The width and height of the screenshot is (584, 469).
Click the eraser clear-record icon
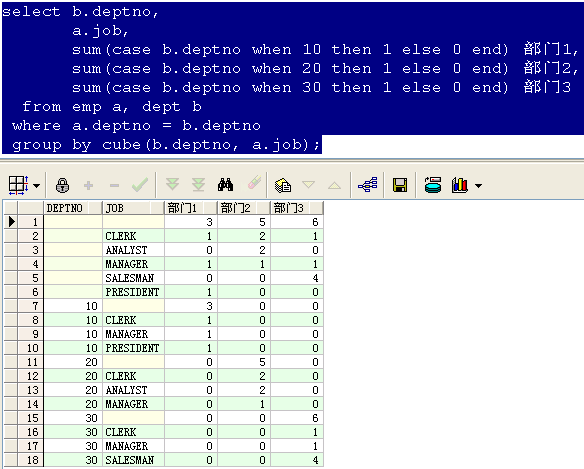254,183
